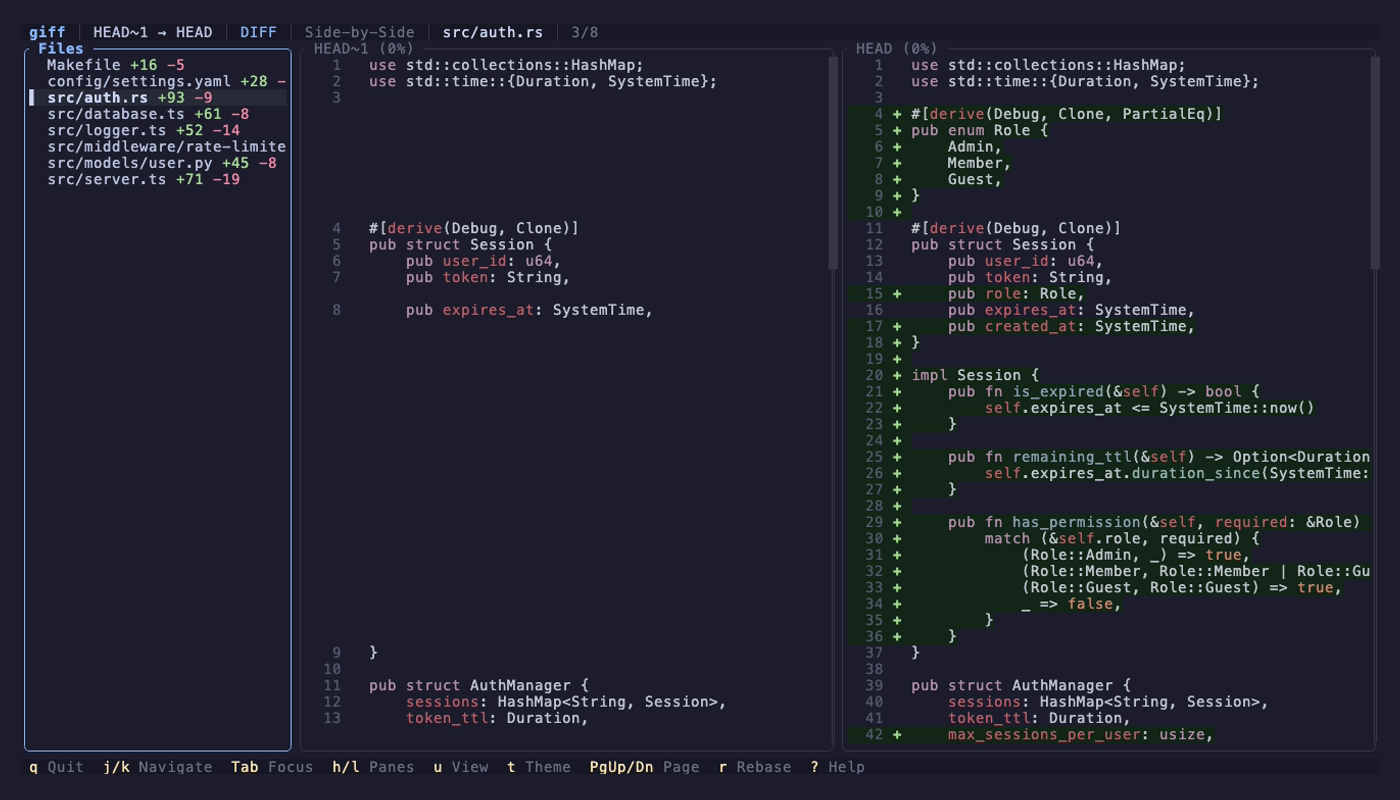Select Makefile in the Files list

(158, 65)
